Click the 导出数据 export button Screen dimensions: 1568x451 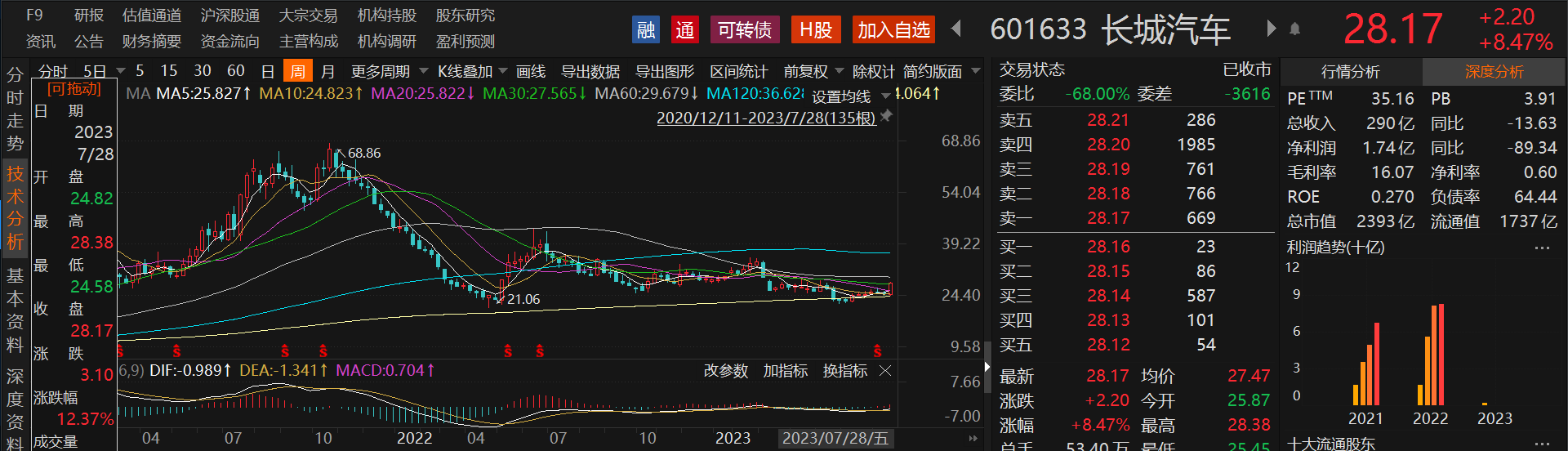coord(590,71)
